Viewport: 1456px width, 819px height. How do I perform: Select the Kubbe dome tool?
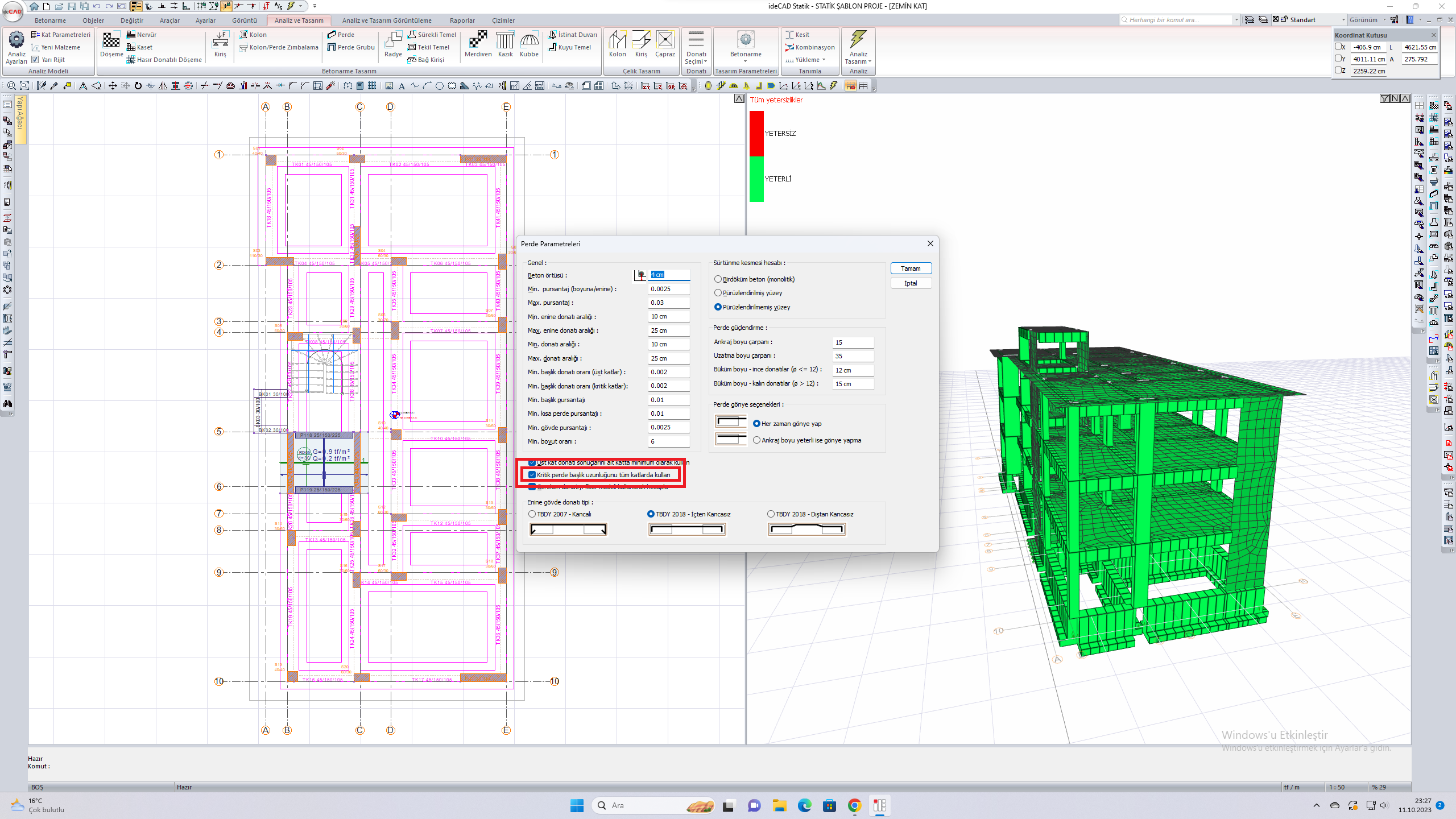529,44
